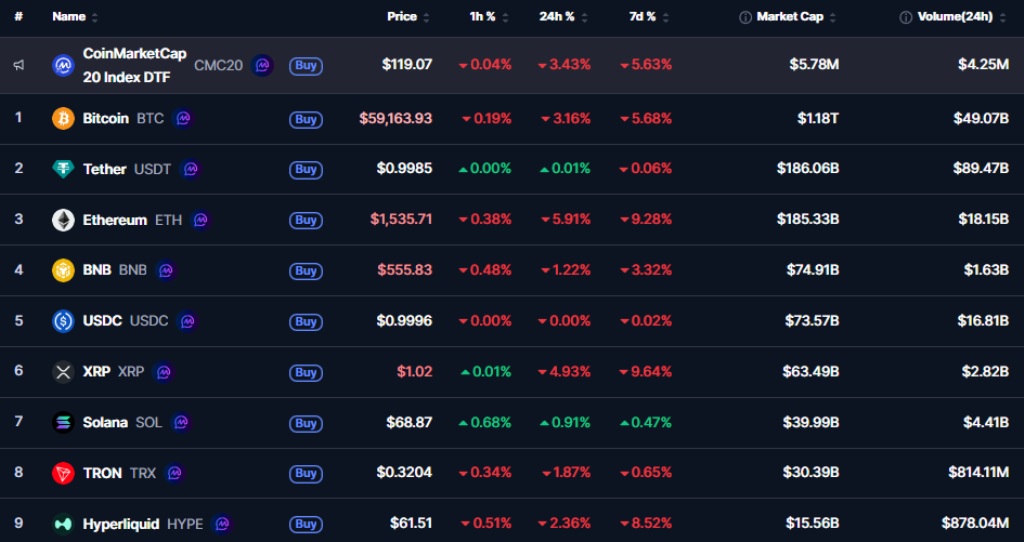Sort table by 1h % column
The height and width of the screenshot is (542, 1024).
[x=489, y=17]
